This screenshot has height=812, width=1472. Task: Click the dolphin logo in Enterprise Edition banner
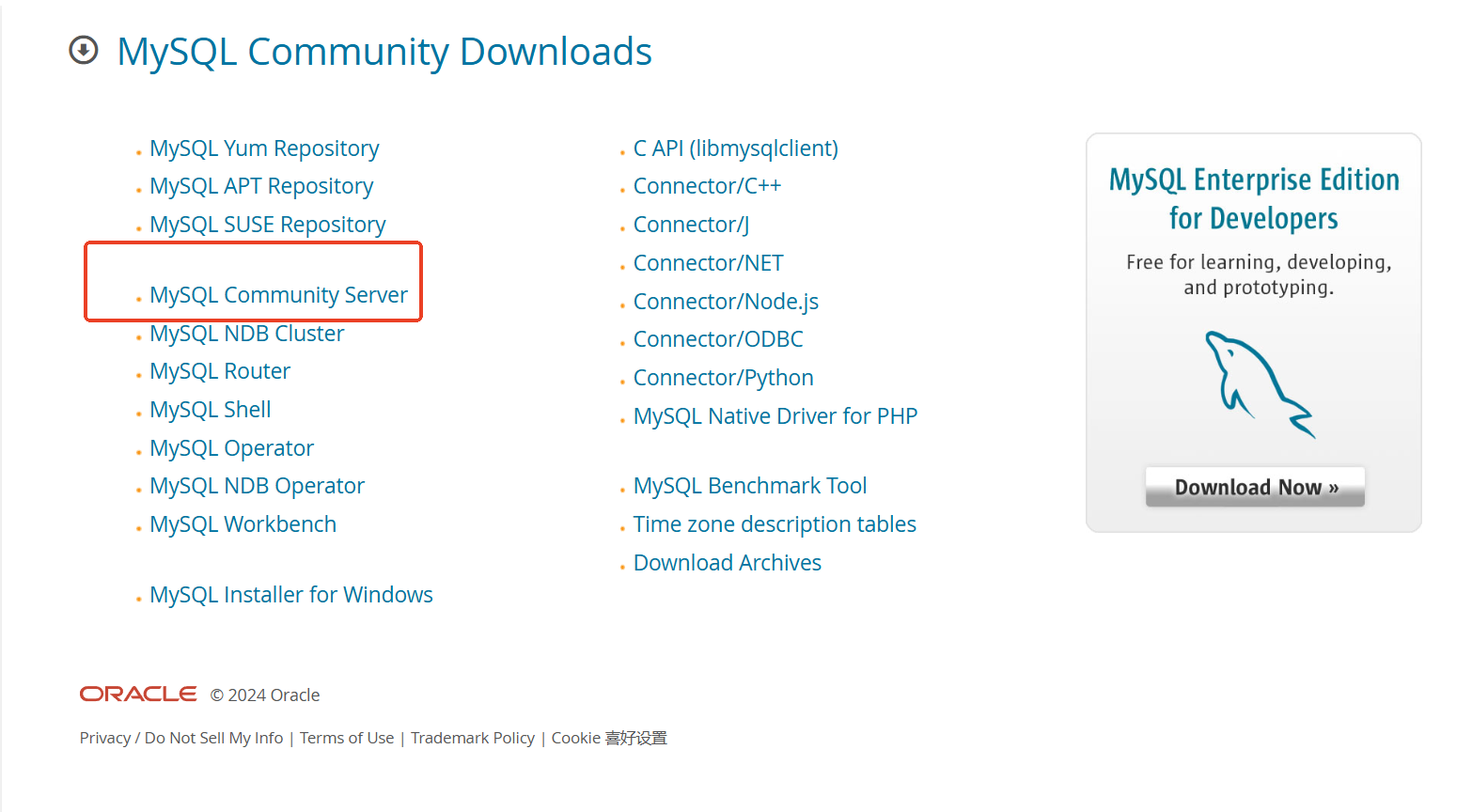[1259, 384]
